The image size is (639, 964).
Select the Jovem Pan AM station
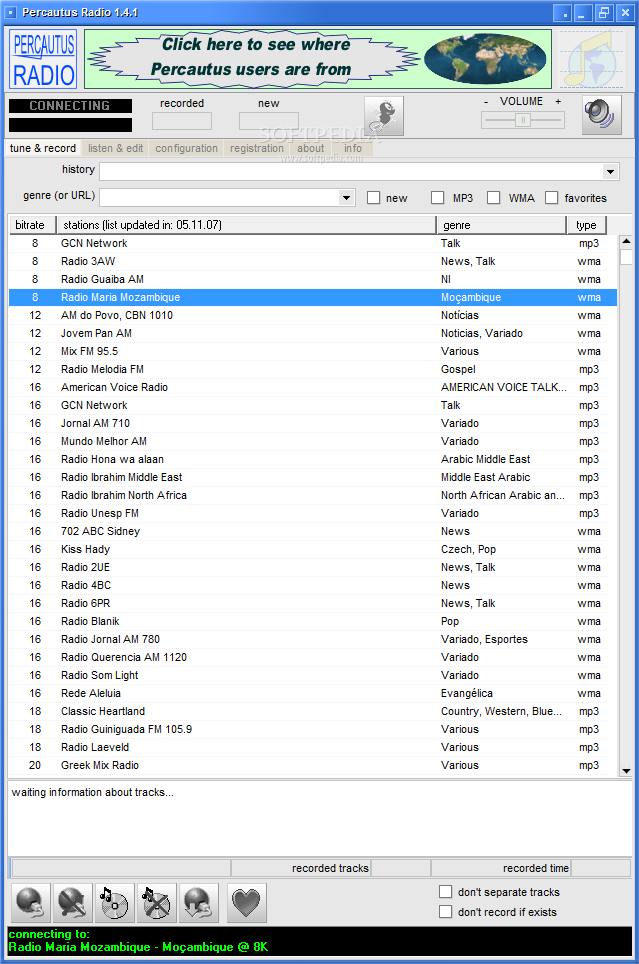[313, 333]
